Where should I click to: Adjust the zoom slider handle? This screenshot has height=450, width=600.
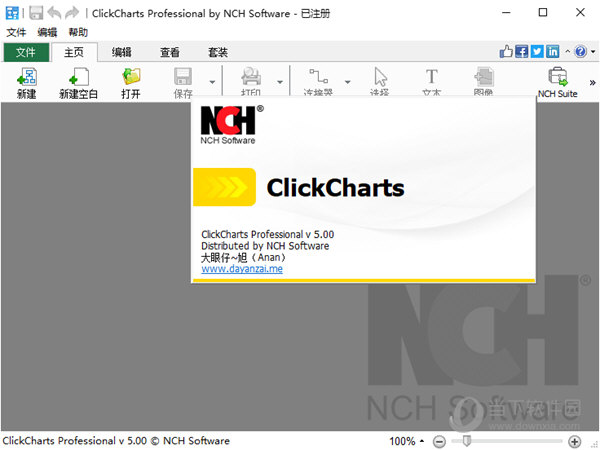(467, 441)
